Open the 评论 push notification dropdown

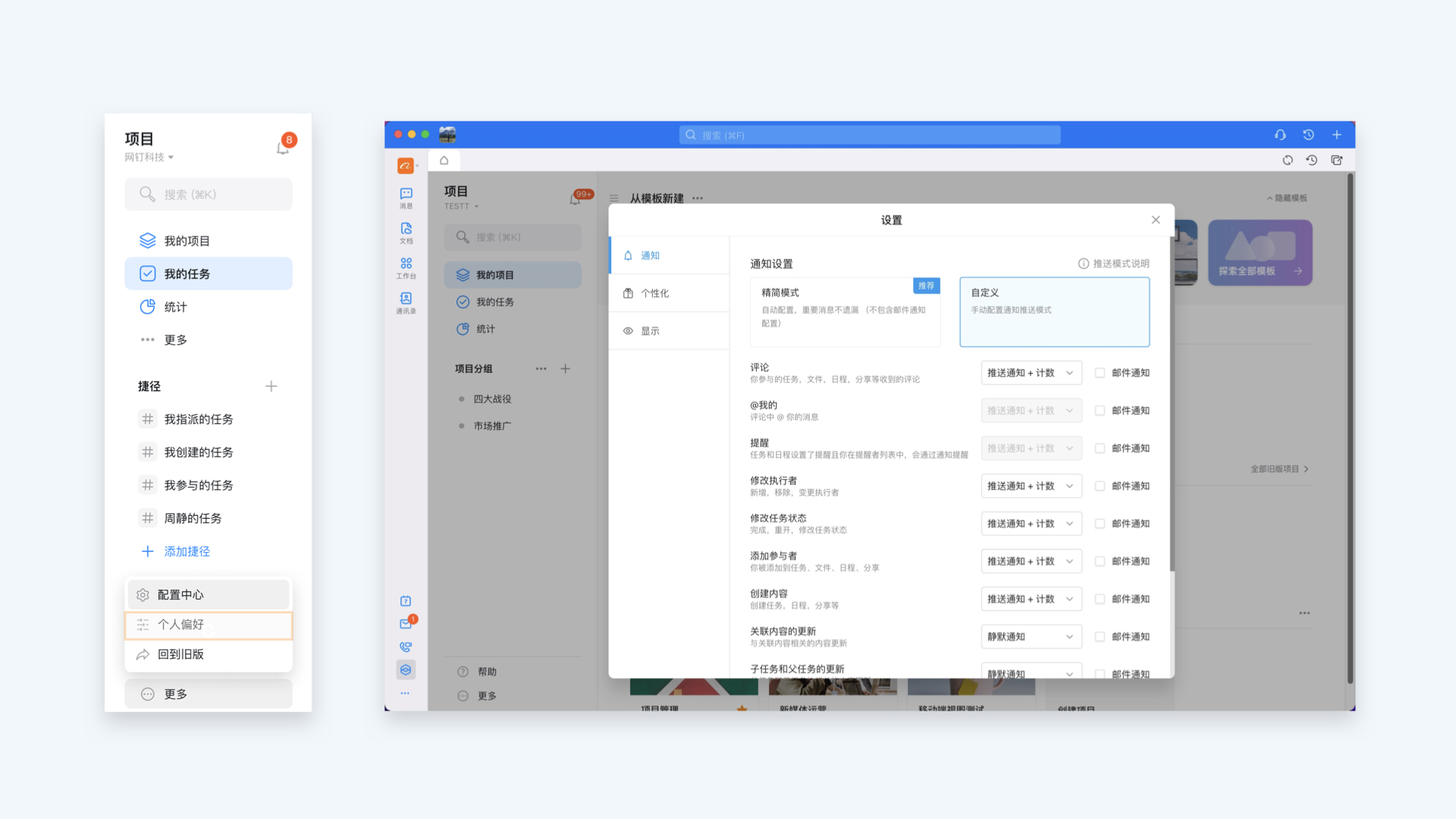(1031, 373)
